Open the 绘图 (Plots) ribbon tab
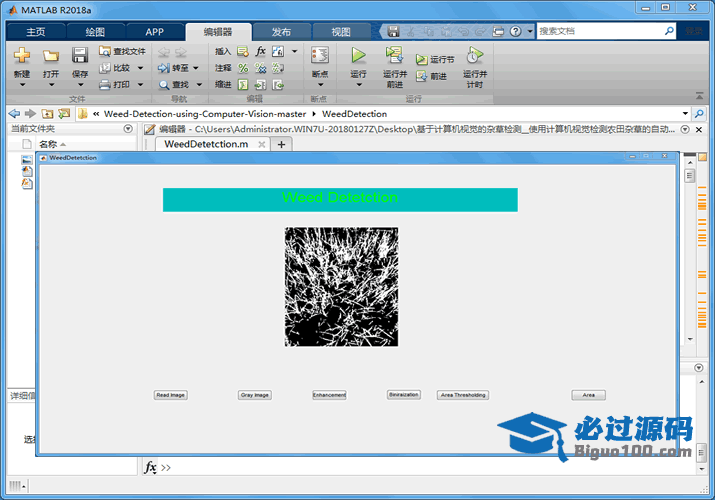 (x=95, y=31)
